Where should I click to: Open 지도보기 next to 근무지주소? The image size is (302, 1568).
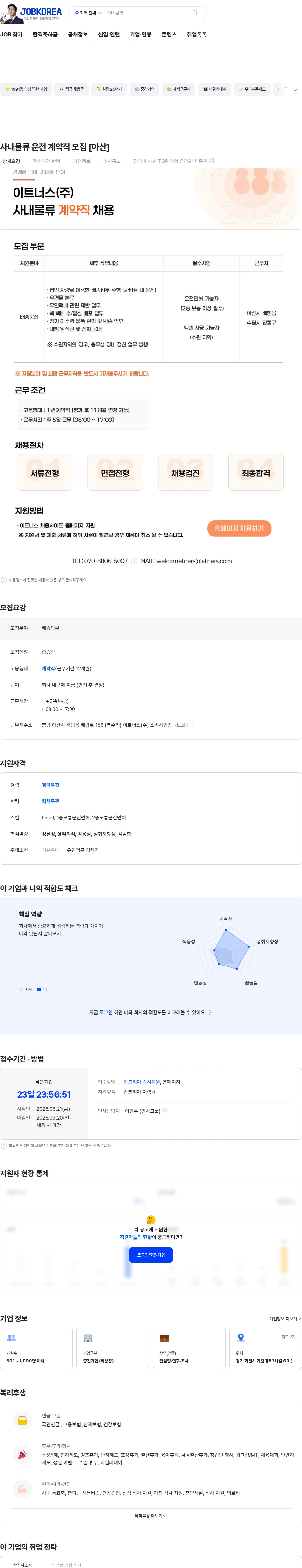182,725
